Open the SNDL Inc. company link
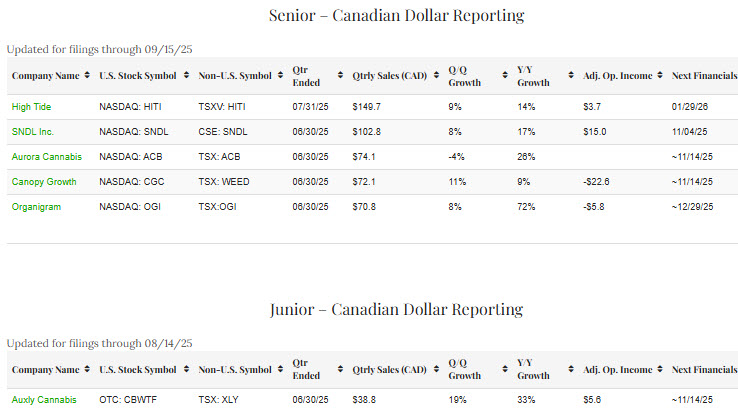738x409 pixels. pos(32,131)
